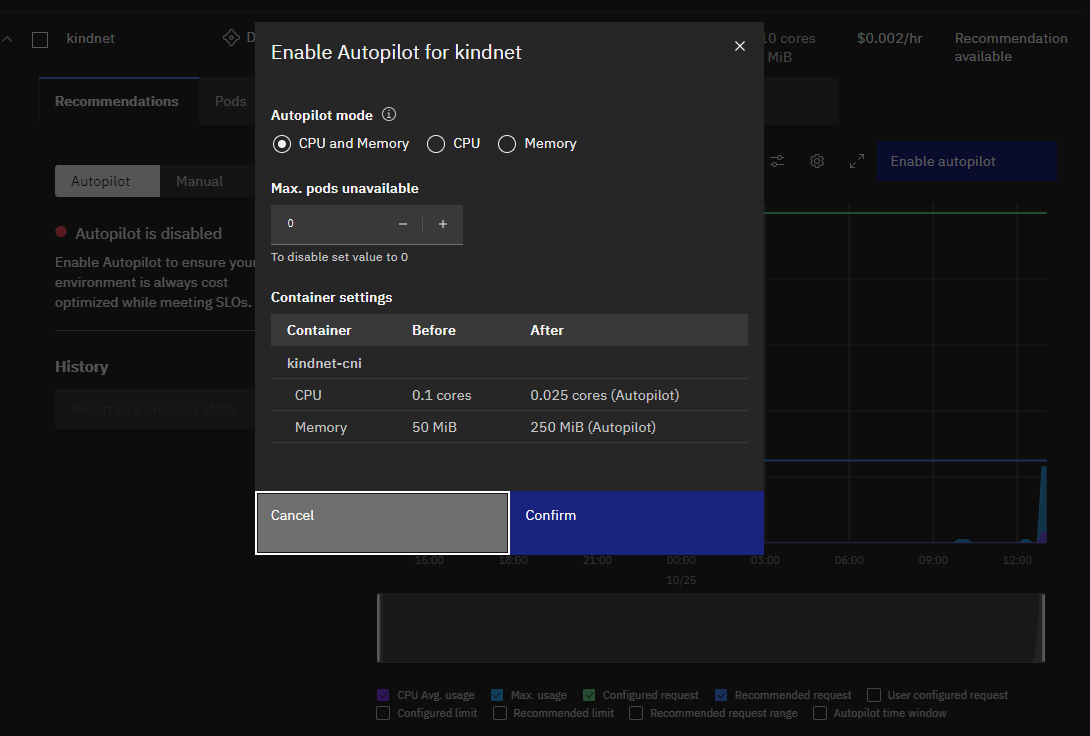Open chart filter sliders icon
Screen dimensions: 1090x736
[x=777, y=161]
